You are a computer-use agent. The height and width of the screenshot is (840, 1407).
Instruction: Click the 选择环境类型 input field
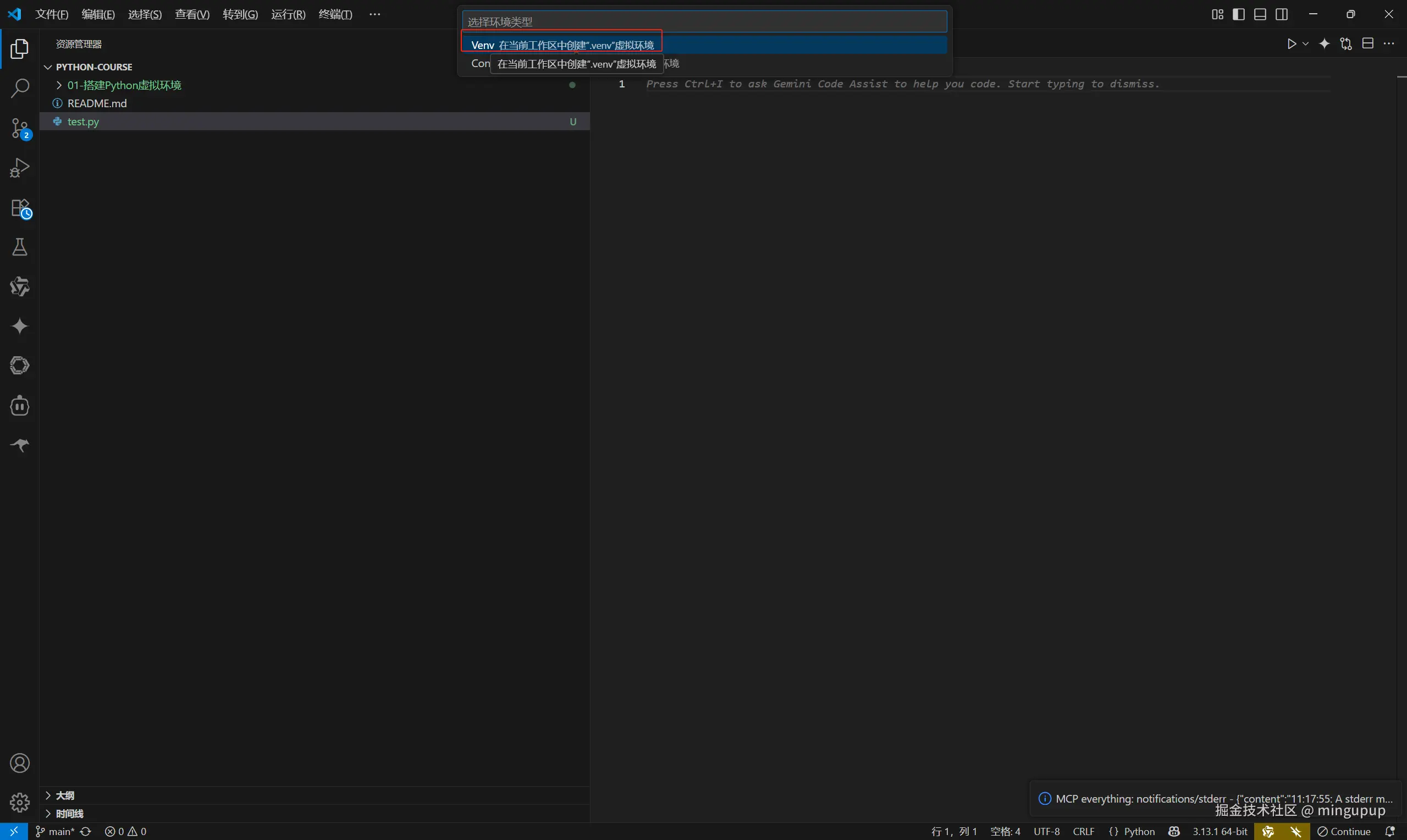click(x=704, y=21)
